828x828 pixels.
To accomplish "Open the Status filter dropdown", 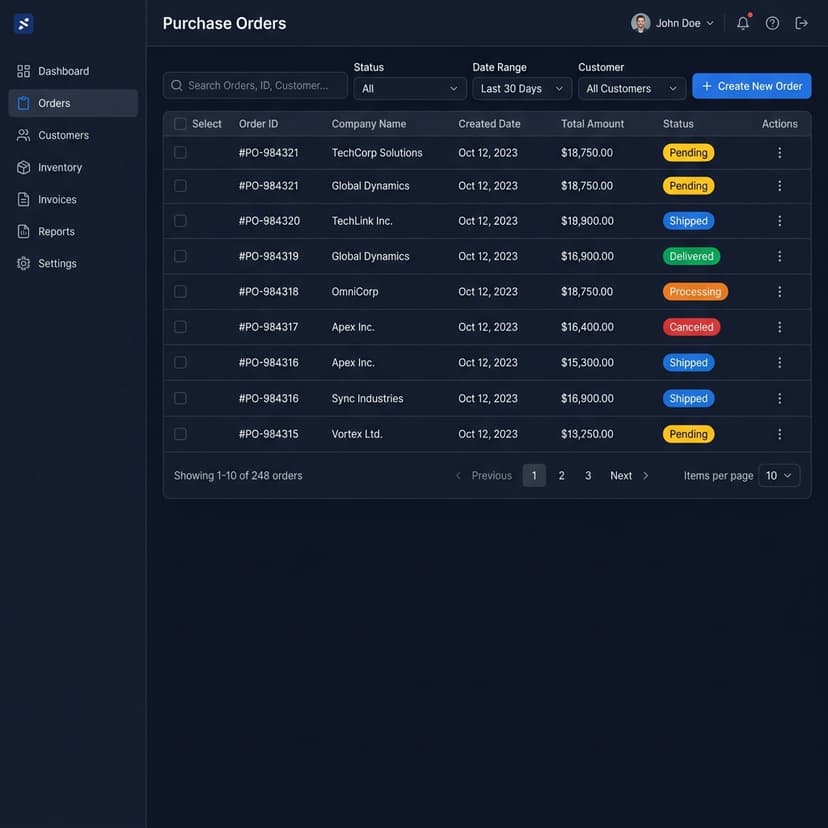I will (x=410, y=89).
